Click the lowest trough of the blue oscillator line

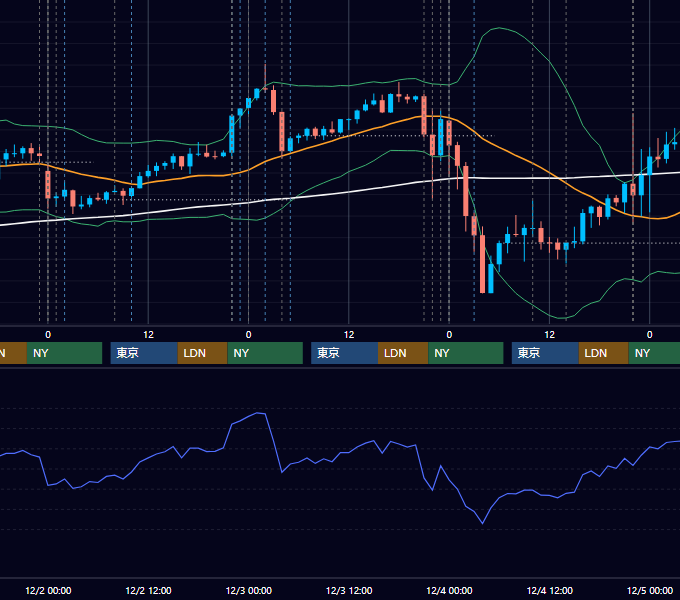(482, 523)
